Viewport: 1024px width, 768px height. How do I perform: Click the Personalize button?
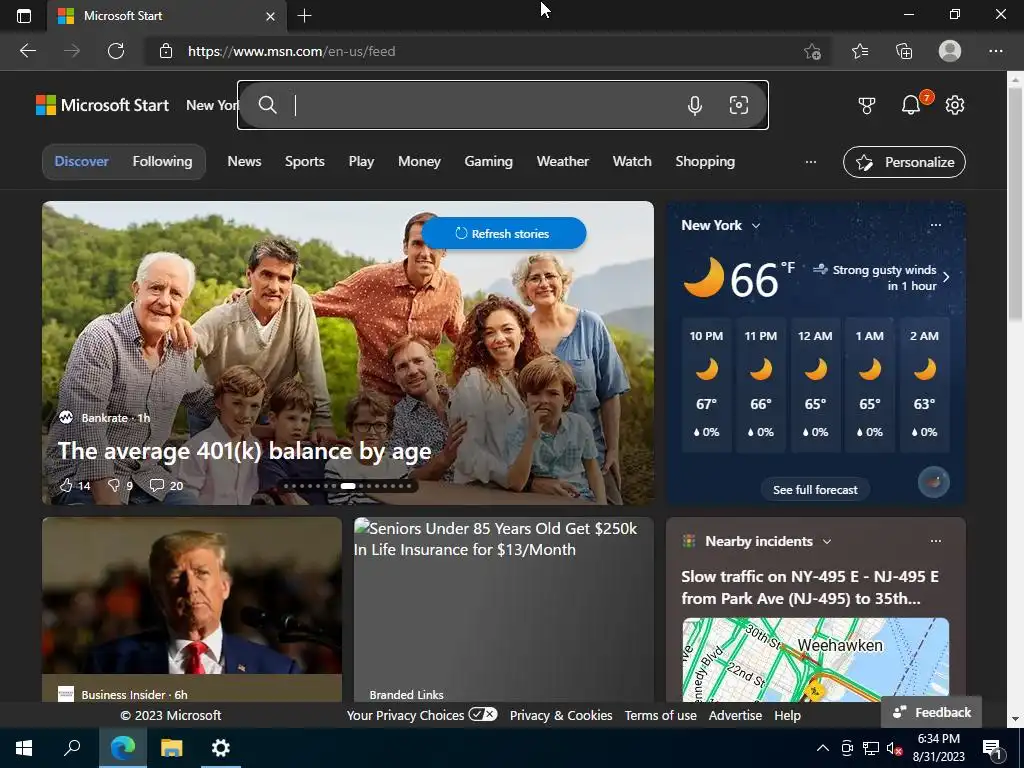(x=904, y=162)
